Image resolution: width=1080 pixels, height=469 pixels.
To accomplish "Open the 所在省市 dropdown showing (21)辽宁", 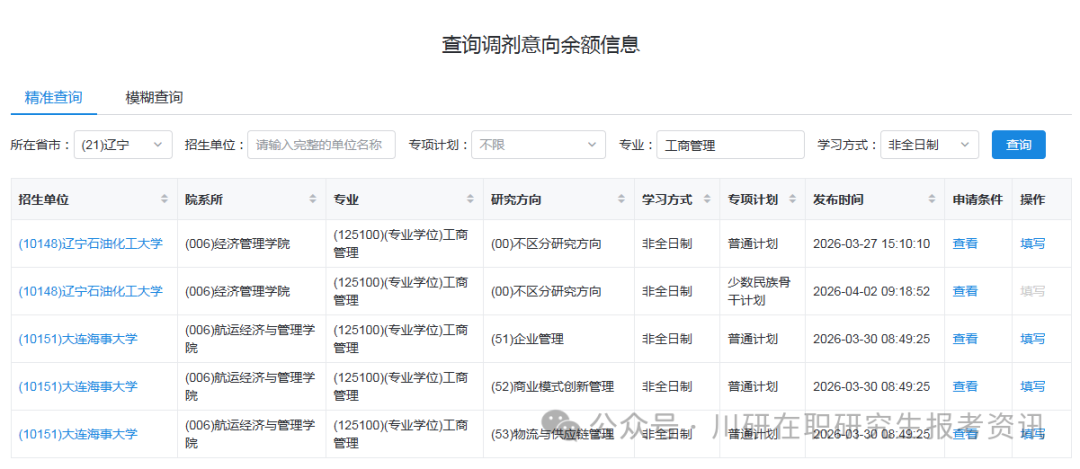I will pos(123,145).
